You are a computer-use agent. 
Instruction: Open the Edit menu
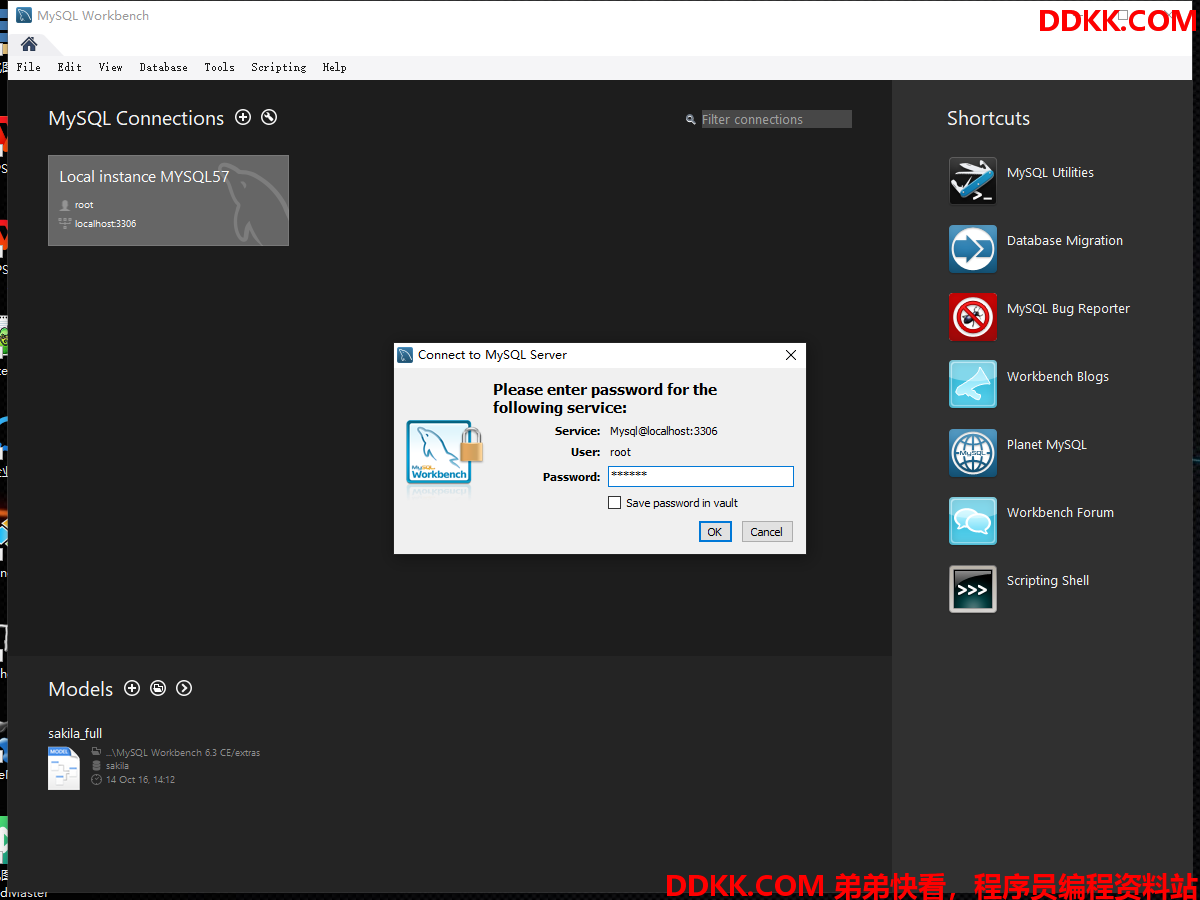tap(69, 67)
